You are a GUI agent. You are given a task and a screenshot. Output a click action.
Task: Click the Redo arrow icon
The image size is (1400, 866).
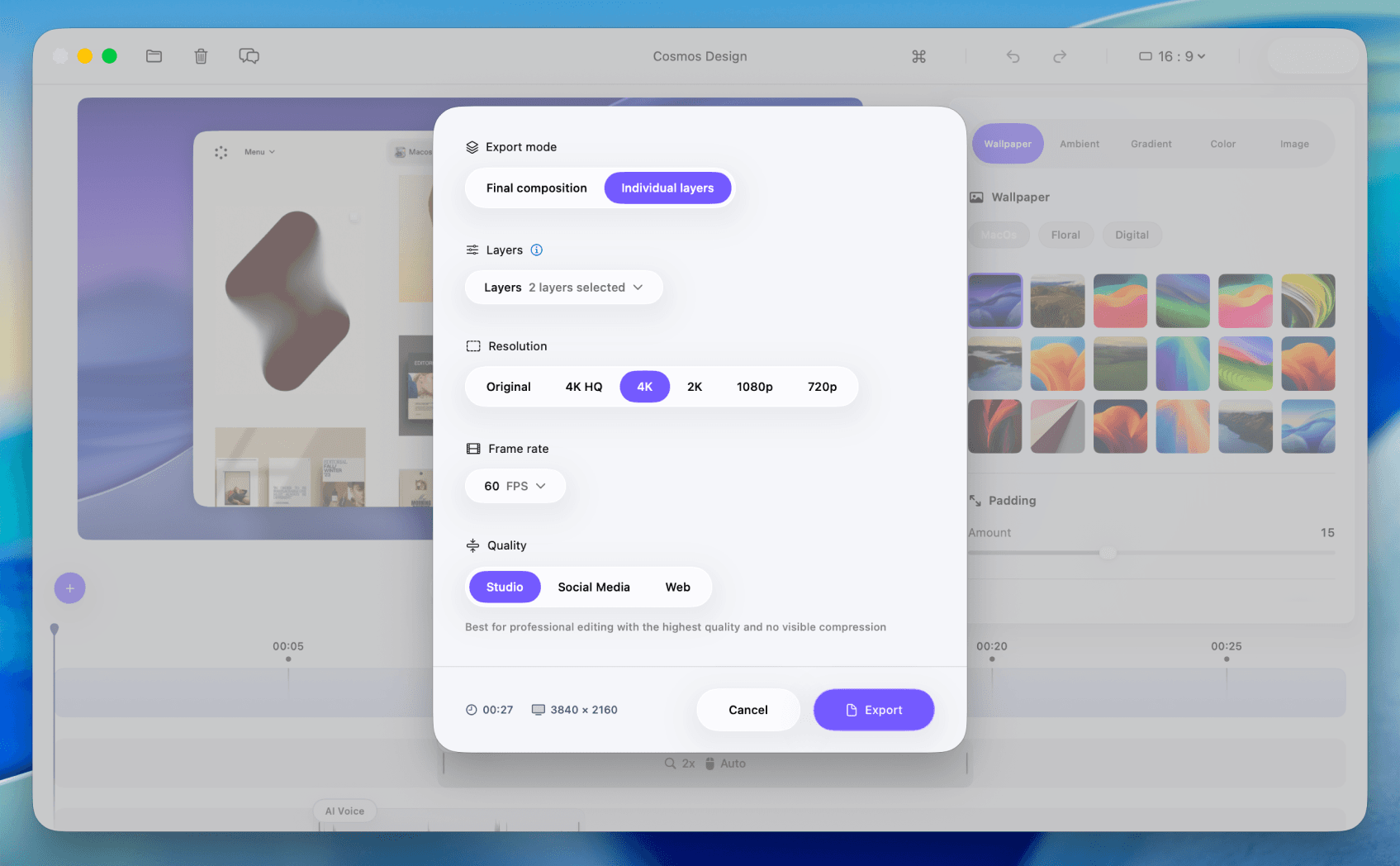(1060, 56)
